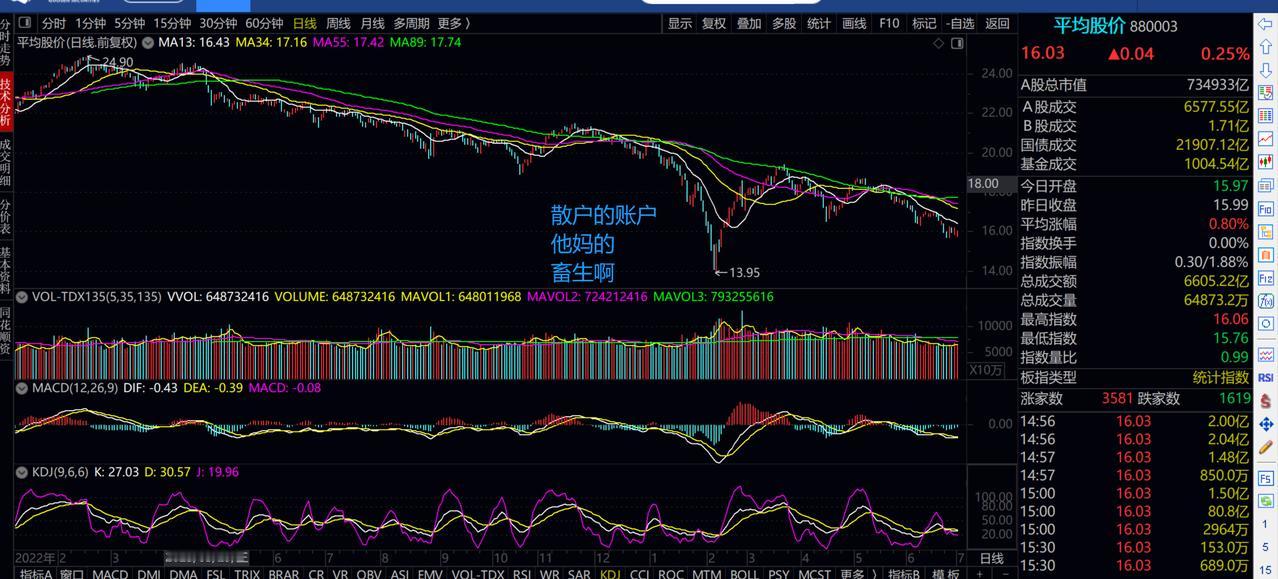
Task: Click the -自选 remove from watchlist button
Action: pos(959,23)
